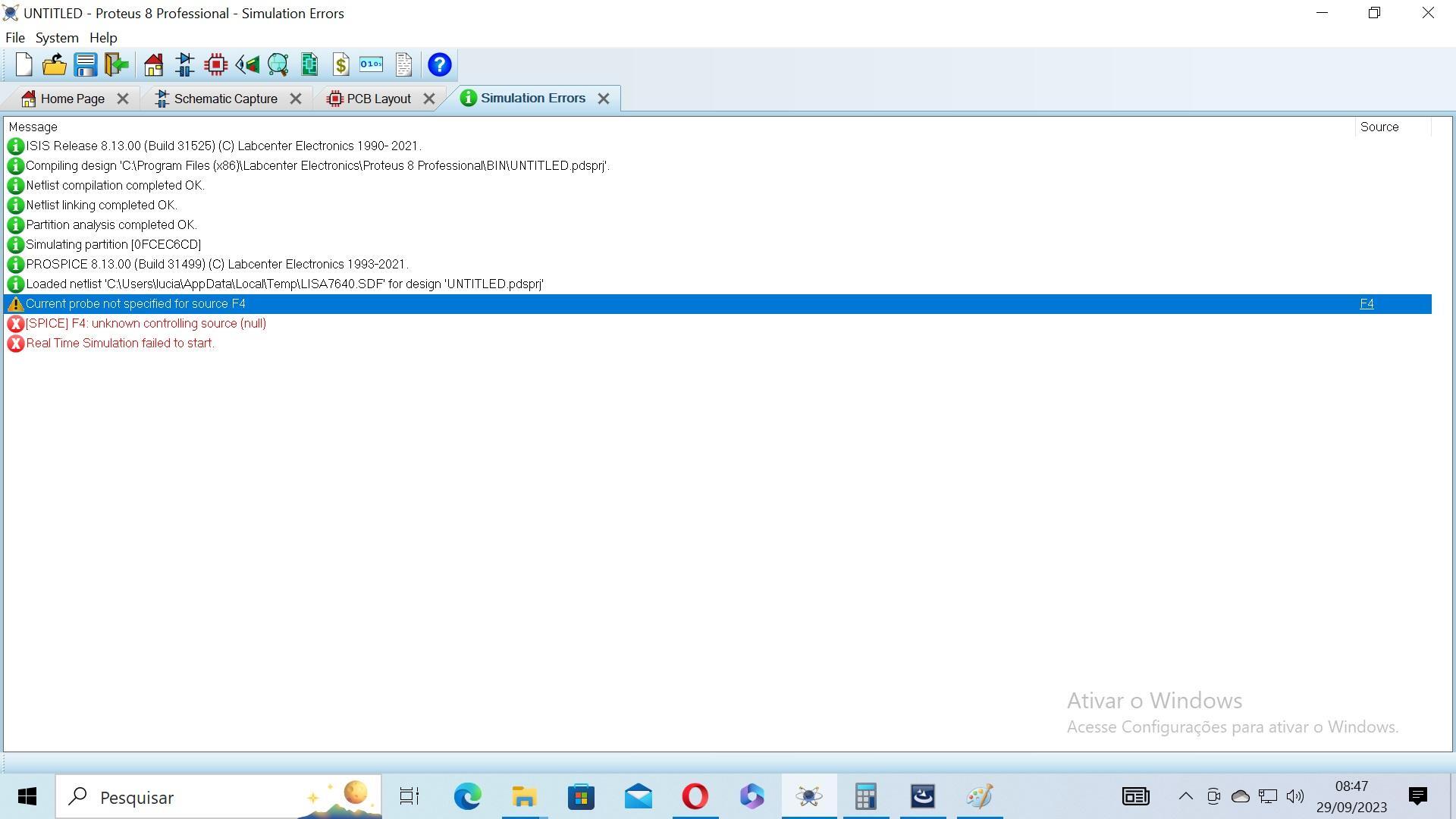
Task: Open the Gerber Viewer magnifier icon
Action: pyautogui.click(x=278, y=64)
